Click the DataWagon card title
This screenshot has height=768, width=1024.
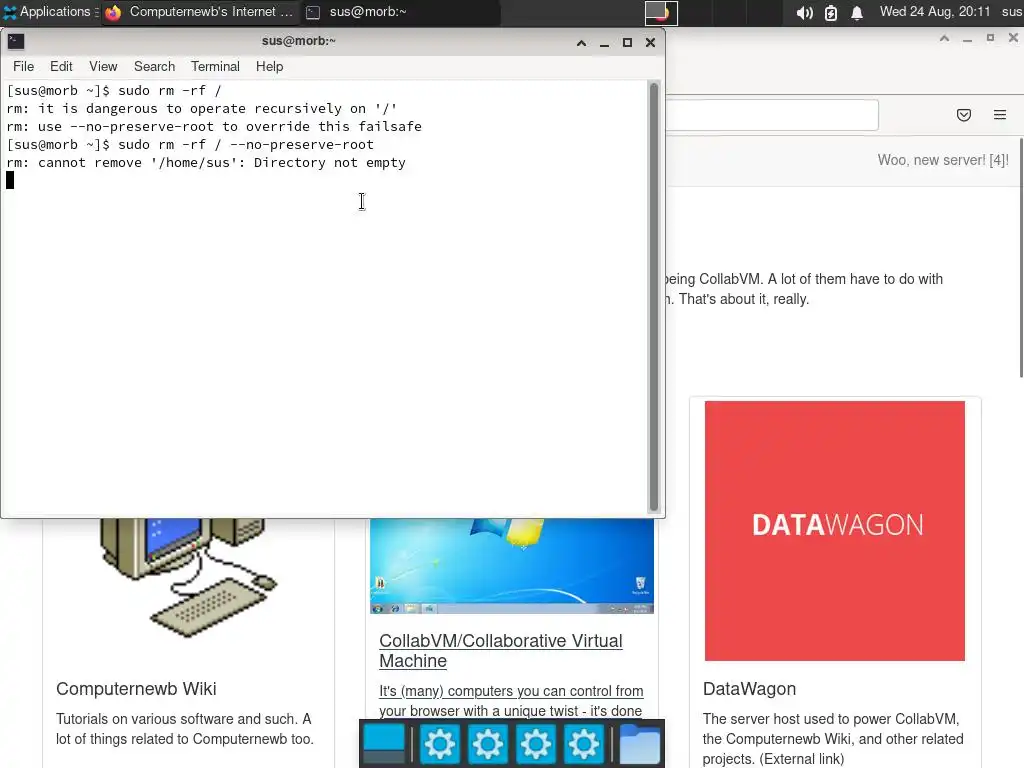(x=749, y=689)
